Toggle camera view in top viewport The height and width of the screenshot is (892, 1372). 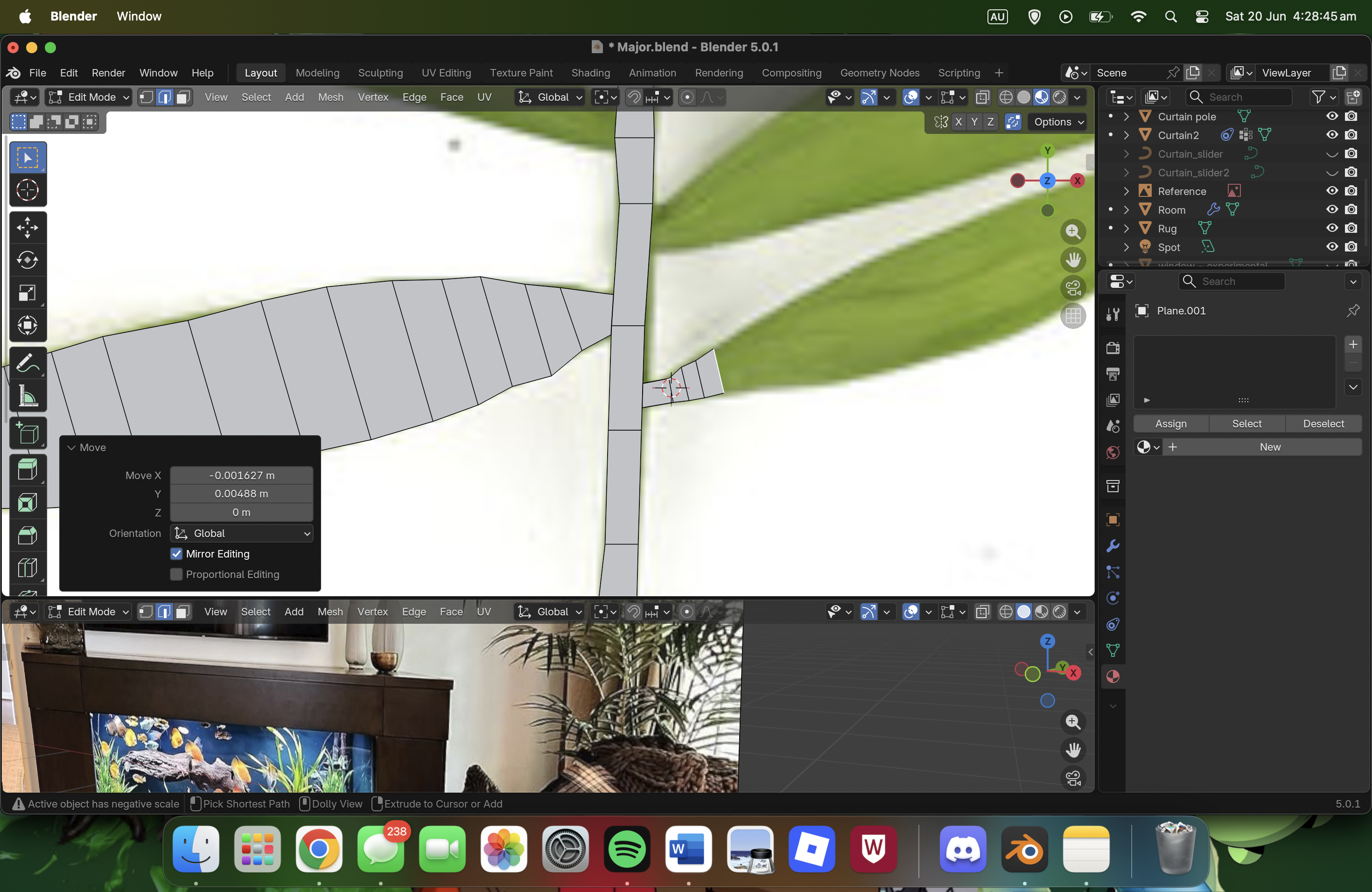[x=1073, y=287]
